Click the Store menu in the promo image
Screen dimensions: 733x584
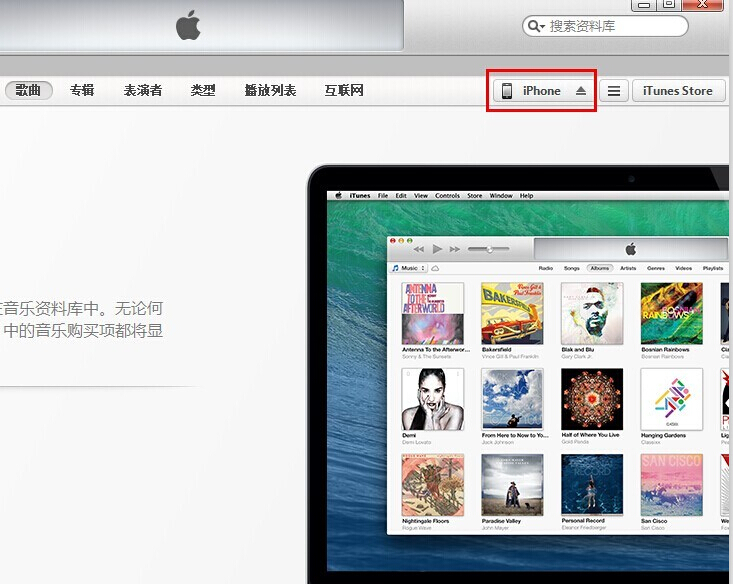474,195
